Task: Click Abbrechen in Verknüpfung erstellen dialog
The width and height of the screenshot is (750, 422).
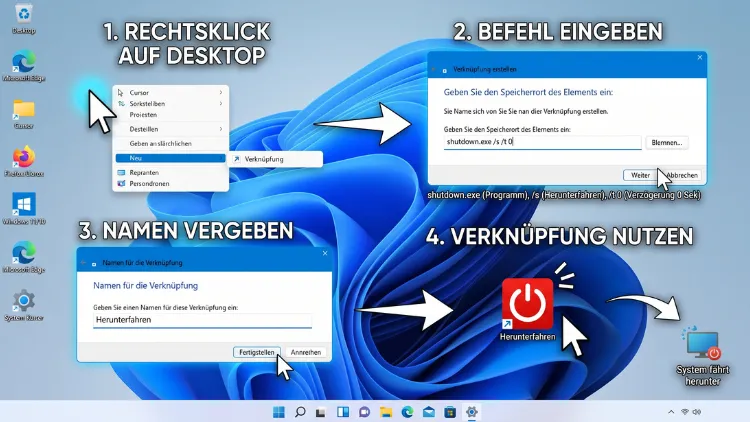Action: [682, 175]
